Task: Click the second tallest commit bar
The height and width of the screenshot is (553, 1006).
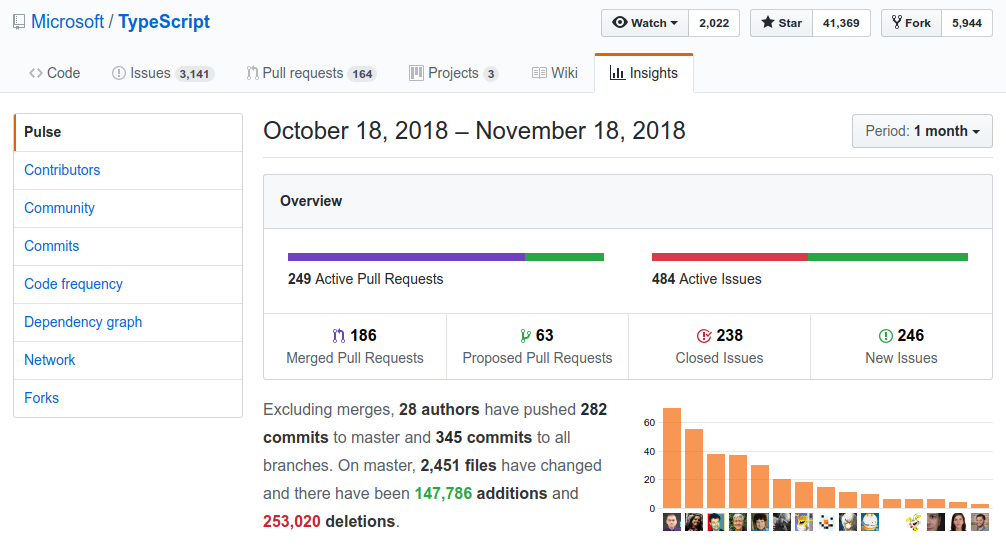Action: tap(694, 468)
